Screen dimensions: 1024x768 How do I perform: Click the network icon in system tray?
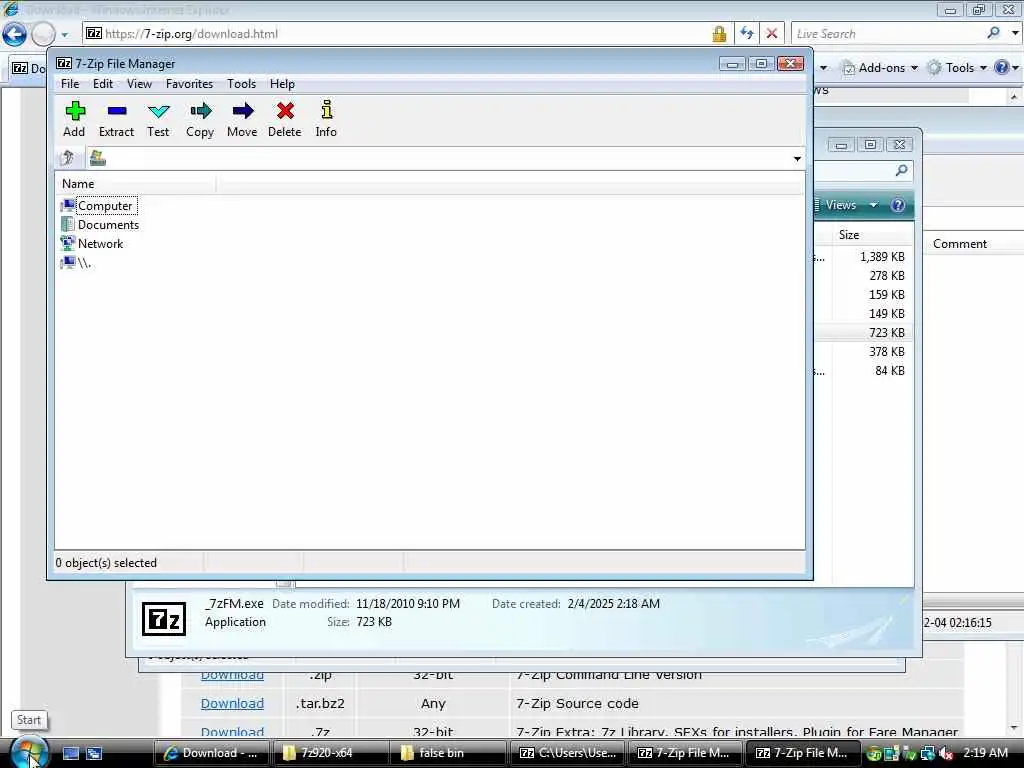927,754
